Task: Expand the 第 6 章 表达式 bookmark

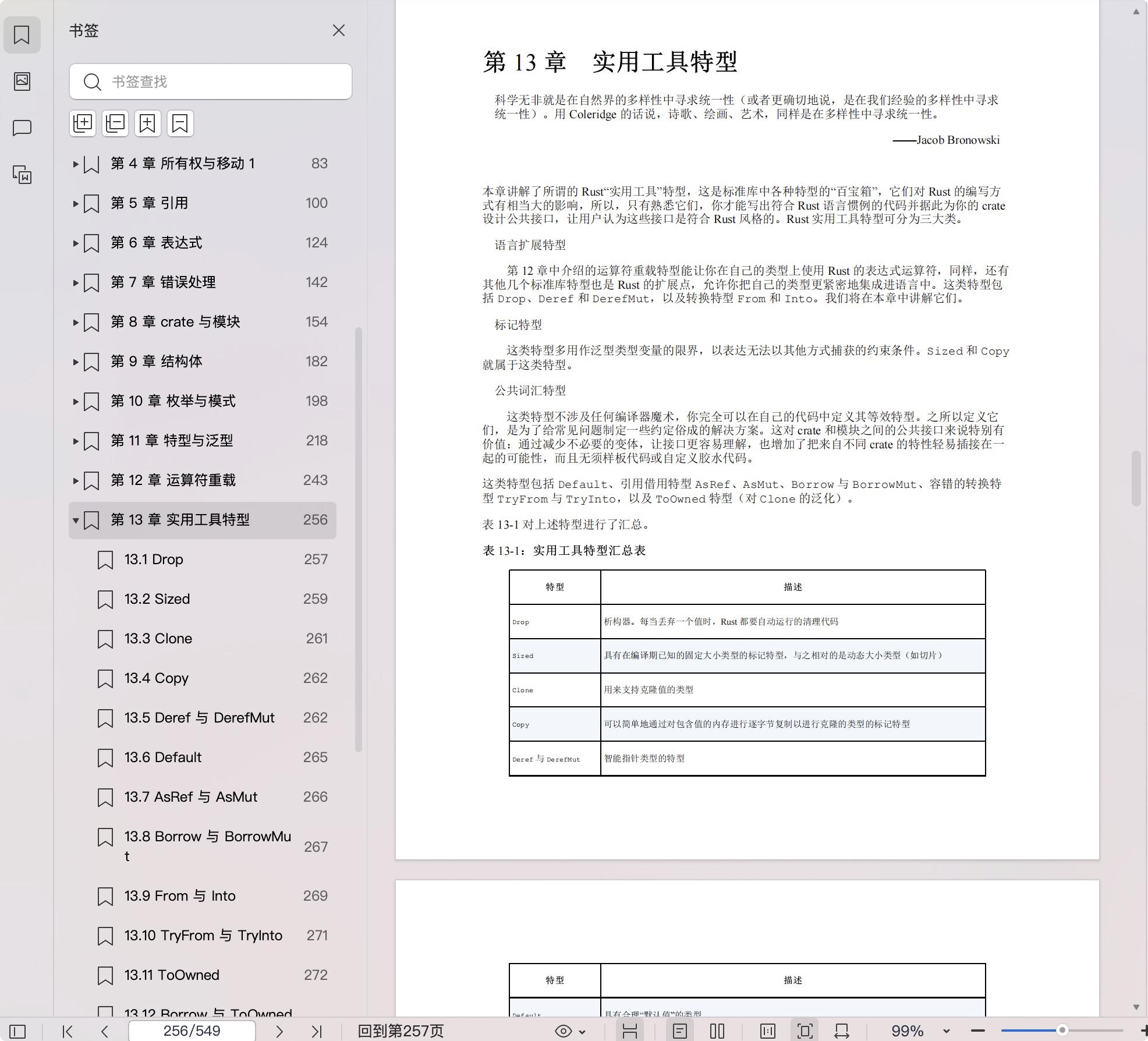Action: point(76,243)
